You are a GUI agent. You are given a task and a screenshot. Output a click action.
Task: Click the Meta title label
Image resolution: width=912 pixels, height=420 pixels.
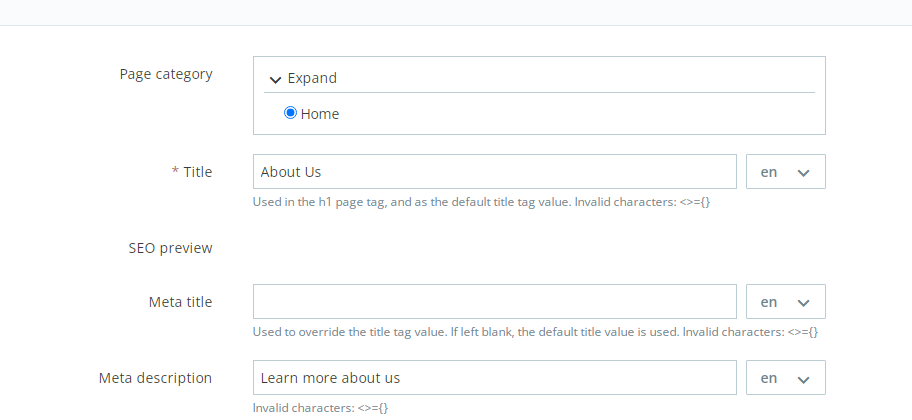click(x=179, y=302)
